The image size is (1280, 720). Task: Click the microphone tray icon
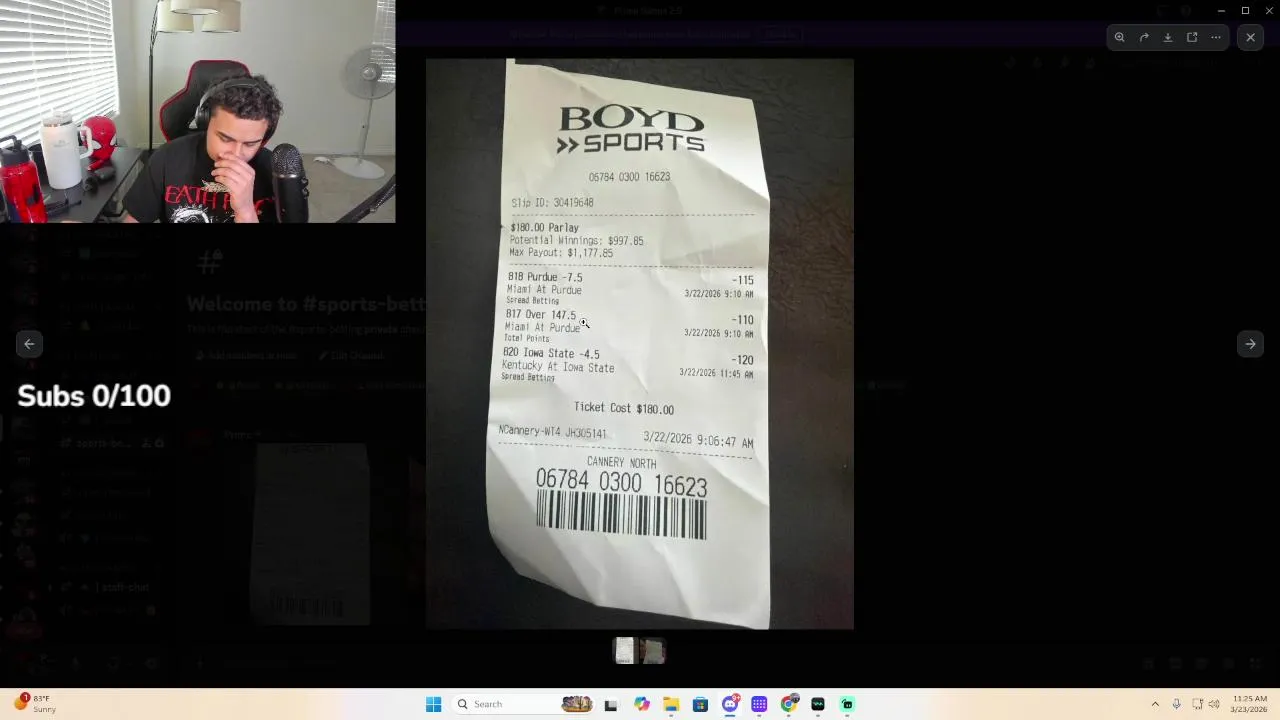(x=1176, y=704)
